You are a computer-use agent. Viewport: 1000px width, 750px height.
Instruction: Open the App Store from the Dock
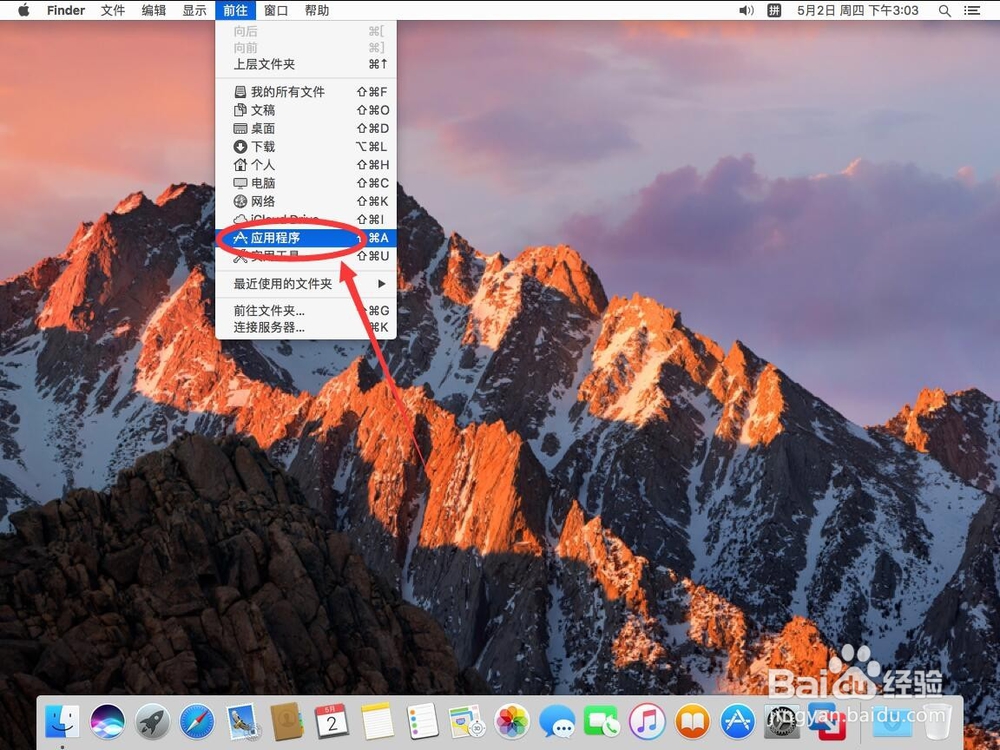click(x=737, y=720)
